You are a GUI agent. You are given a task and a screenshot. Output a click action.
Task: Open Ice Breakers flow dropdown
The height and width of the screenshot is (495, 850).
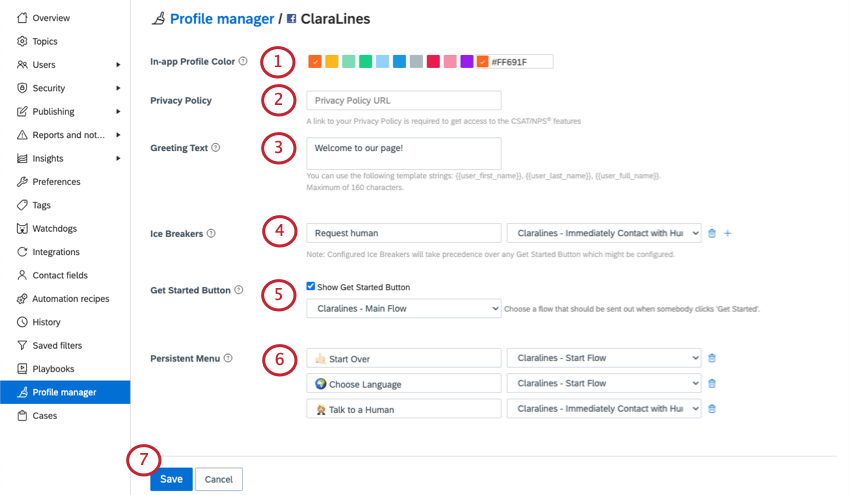click(x=604, y=233)
